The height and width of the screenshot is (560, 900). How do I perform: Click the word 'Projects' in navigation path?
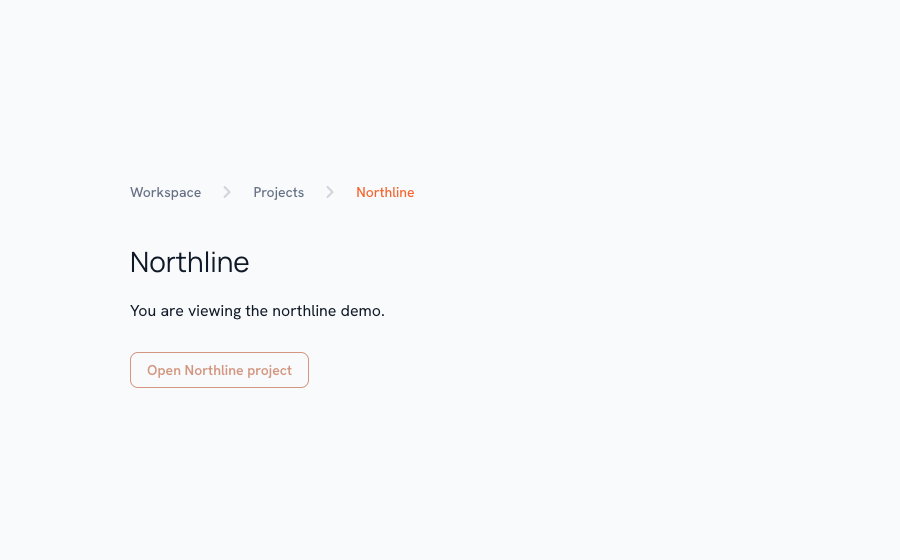click(278, 192)
